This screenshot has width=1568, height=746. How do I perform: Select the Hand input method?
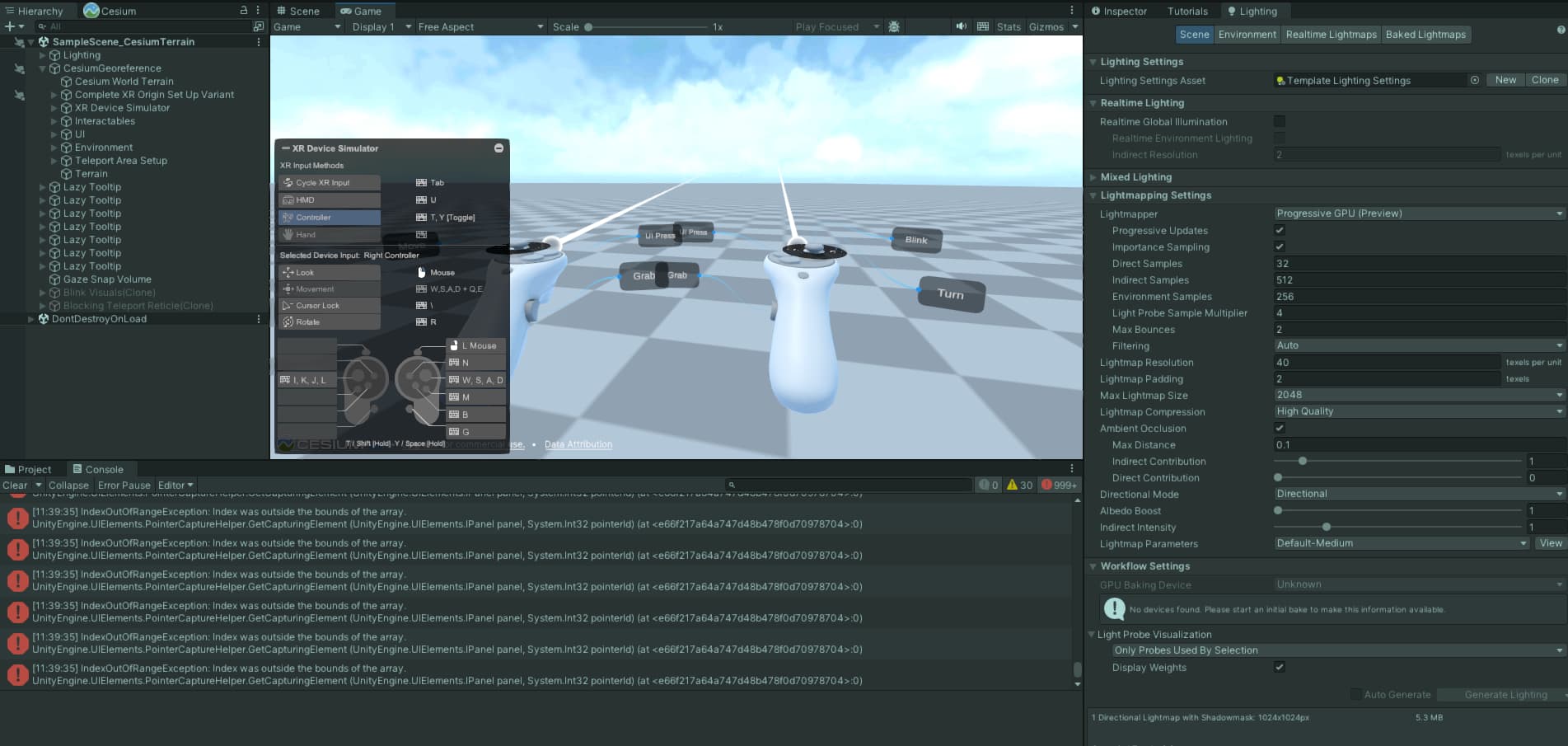330,235
